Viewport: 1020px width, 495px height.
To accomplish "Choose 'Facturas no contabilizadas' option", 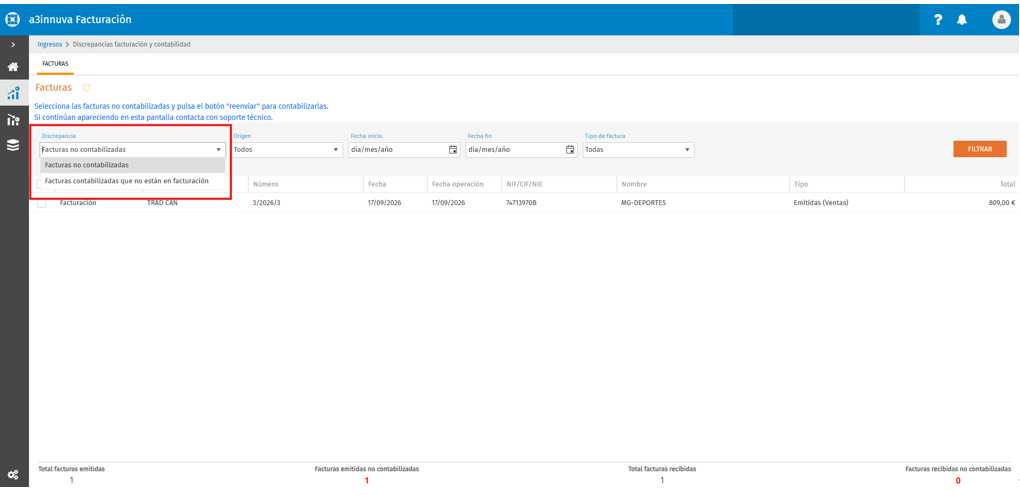I will click(133, 165).
